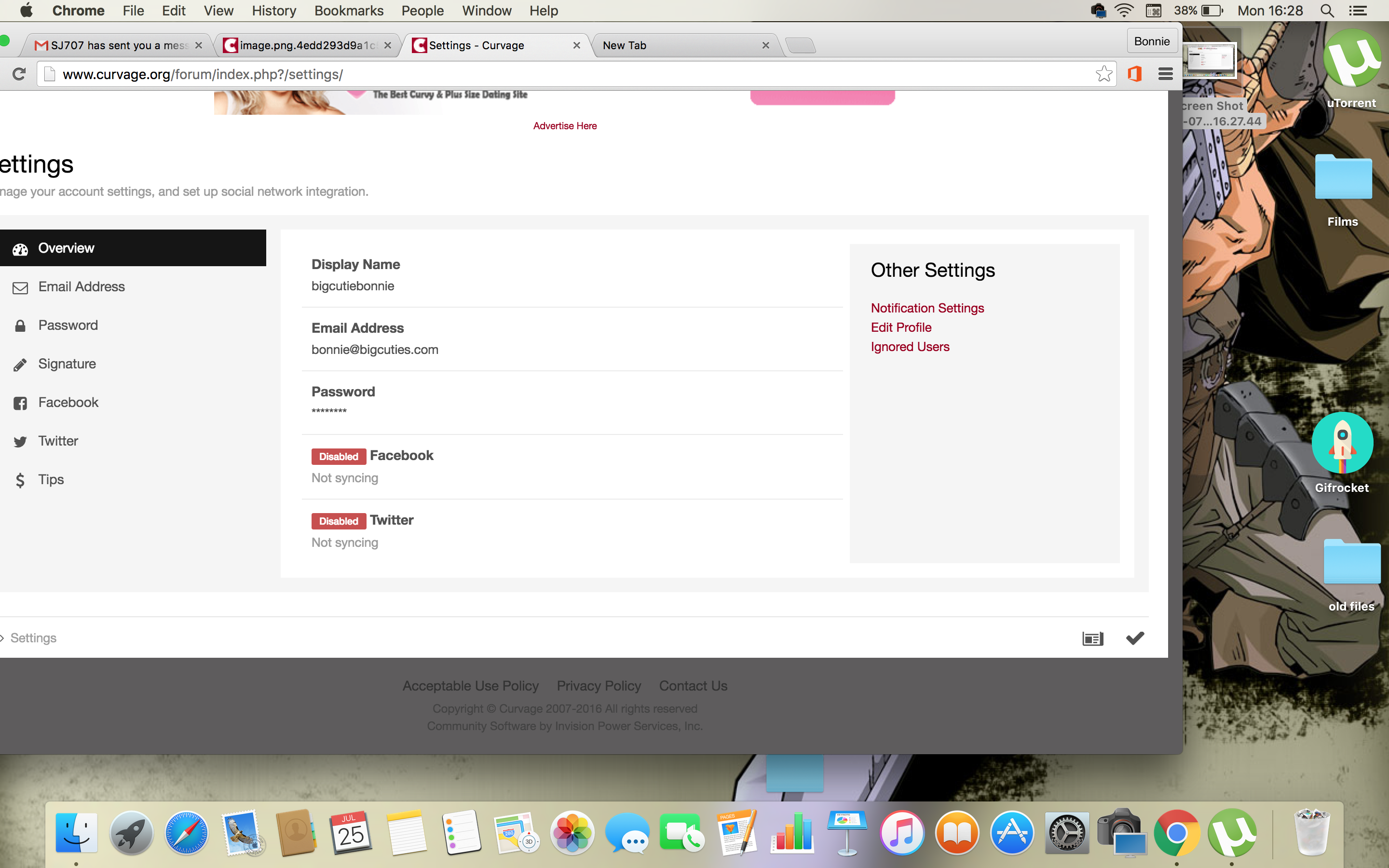Open Photos app in dock
The height and width of the screenshot is (868, 1389).
pos(572,832)
